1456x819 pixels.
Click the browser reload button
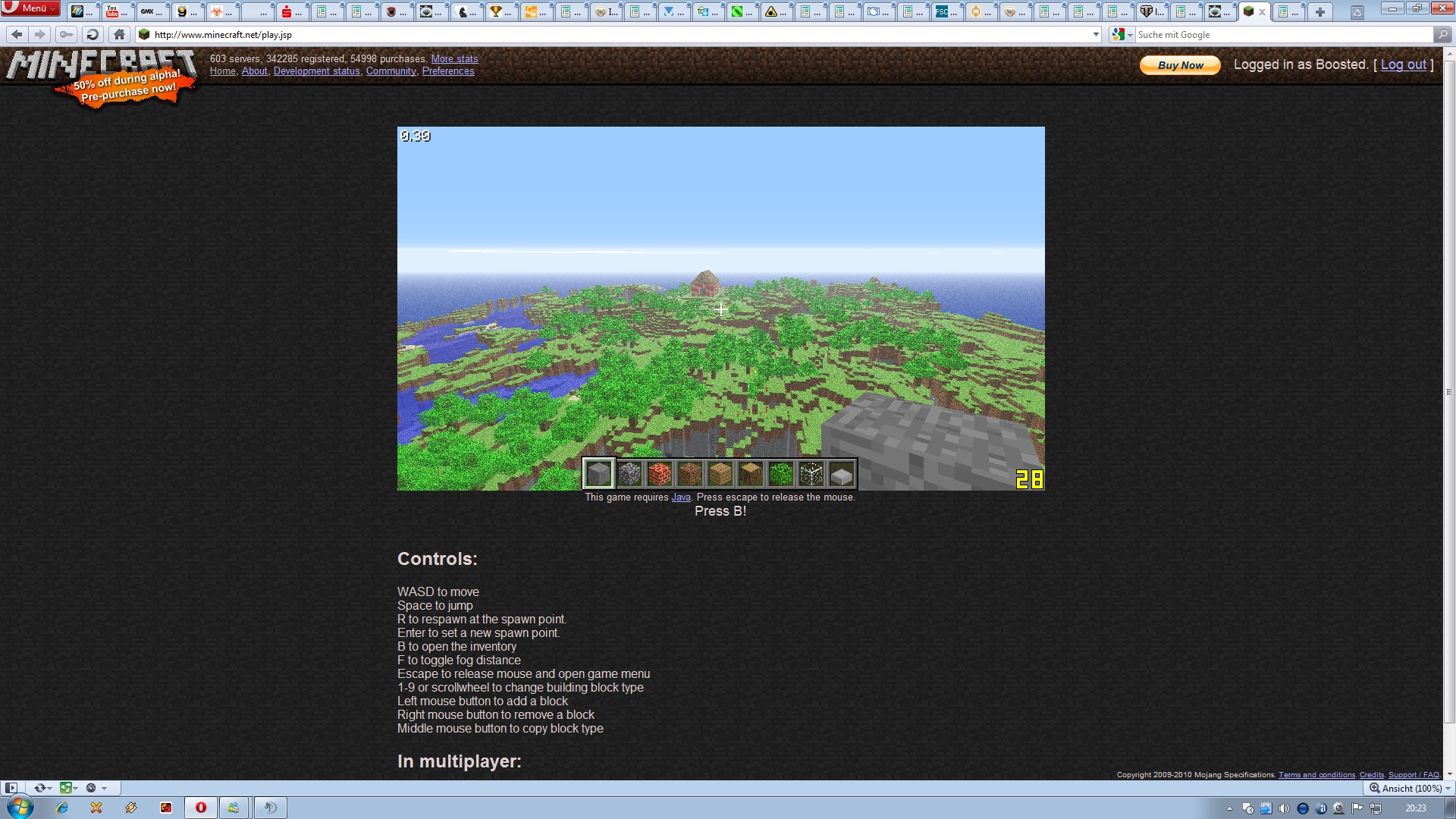tap(93, 35)
